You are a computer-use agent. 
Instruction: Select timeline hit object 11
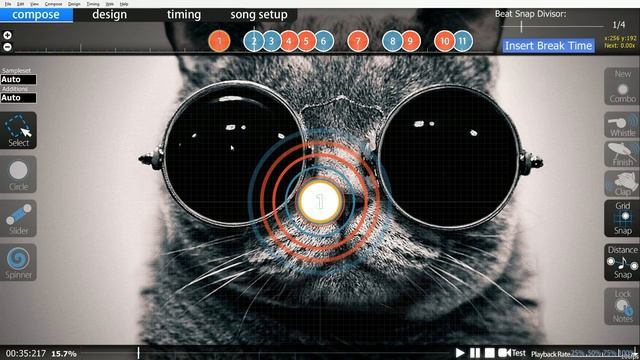coord(462,41)
